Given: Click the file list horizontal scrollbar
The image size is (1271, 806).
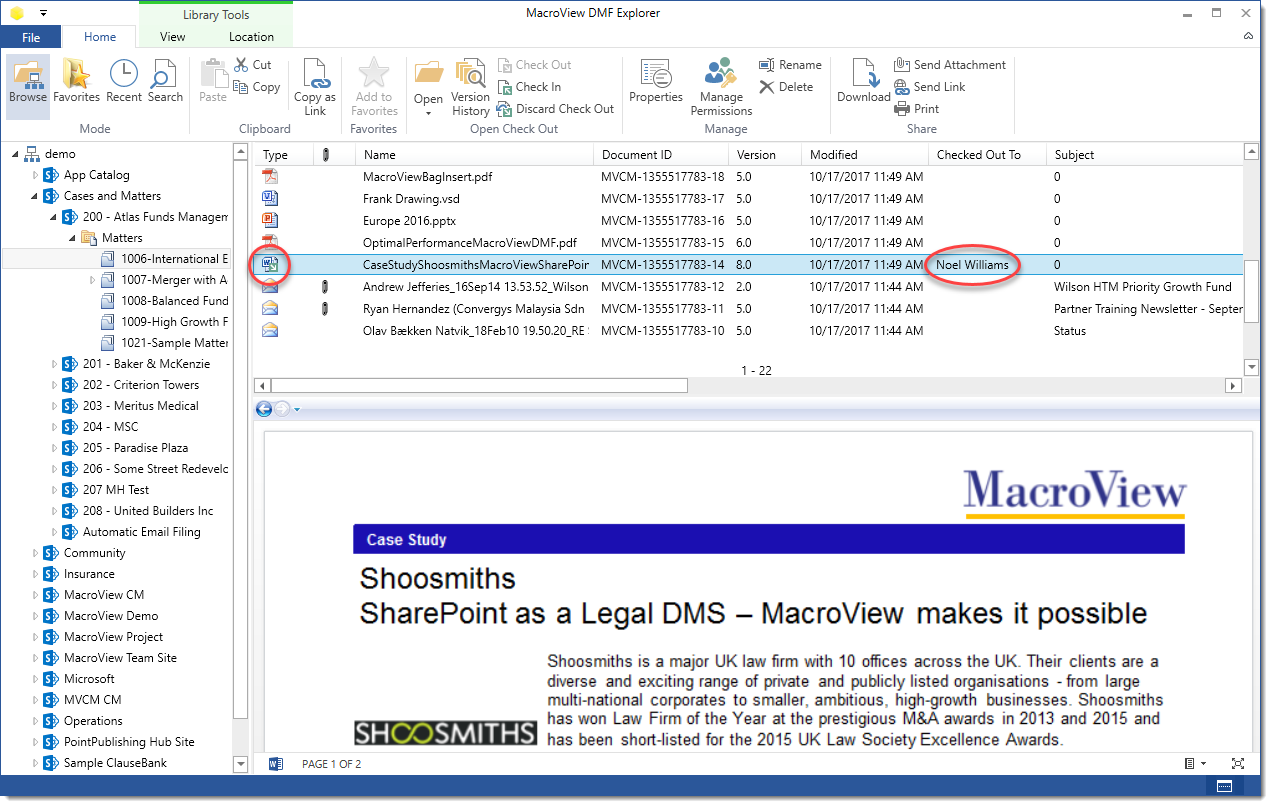Looking at the screenshot, I should pos(479,385).
